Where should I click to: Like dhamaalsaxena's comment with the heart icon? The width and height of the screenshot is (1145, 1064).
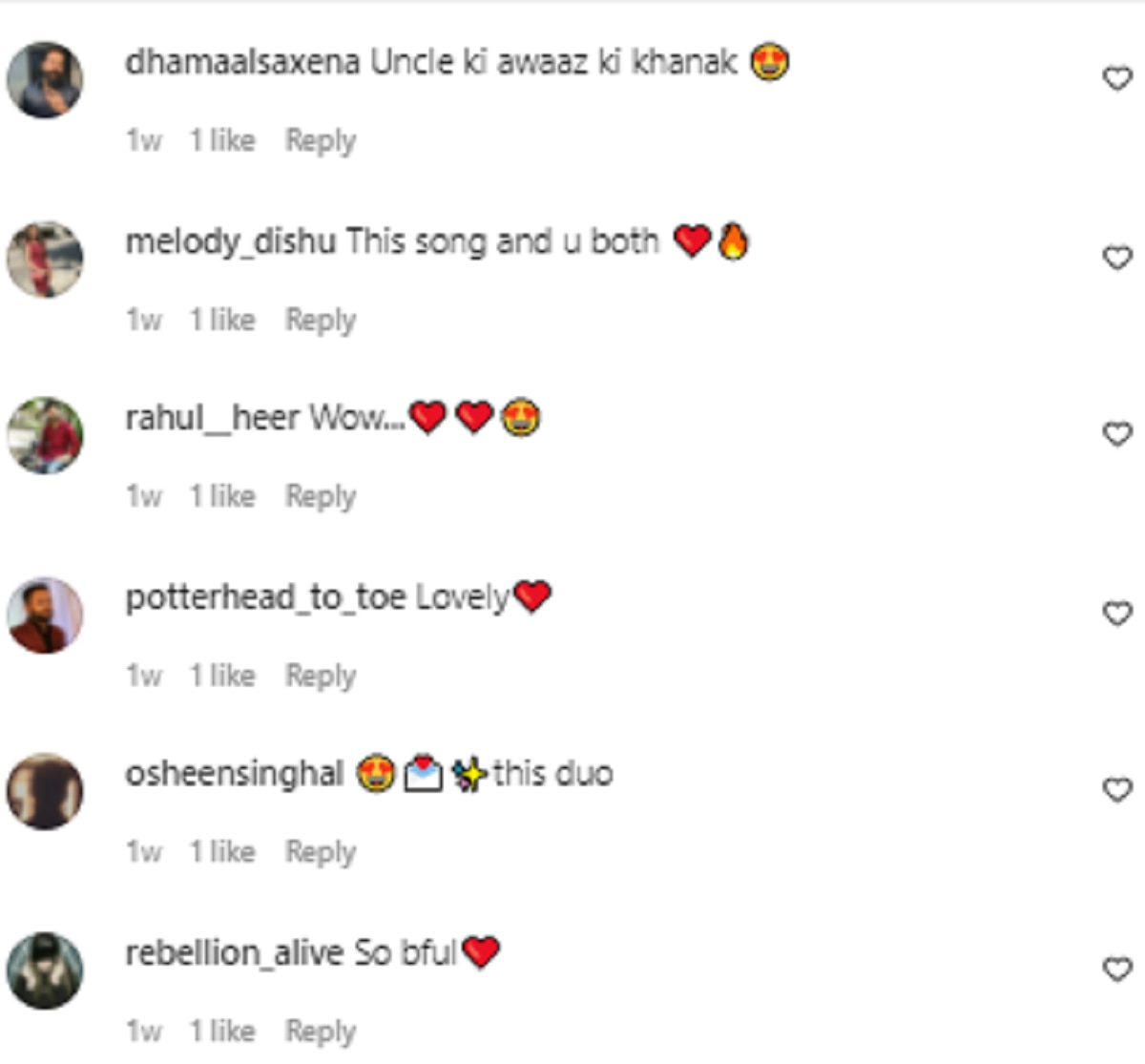tap(1116, 78)
